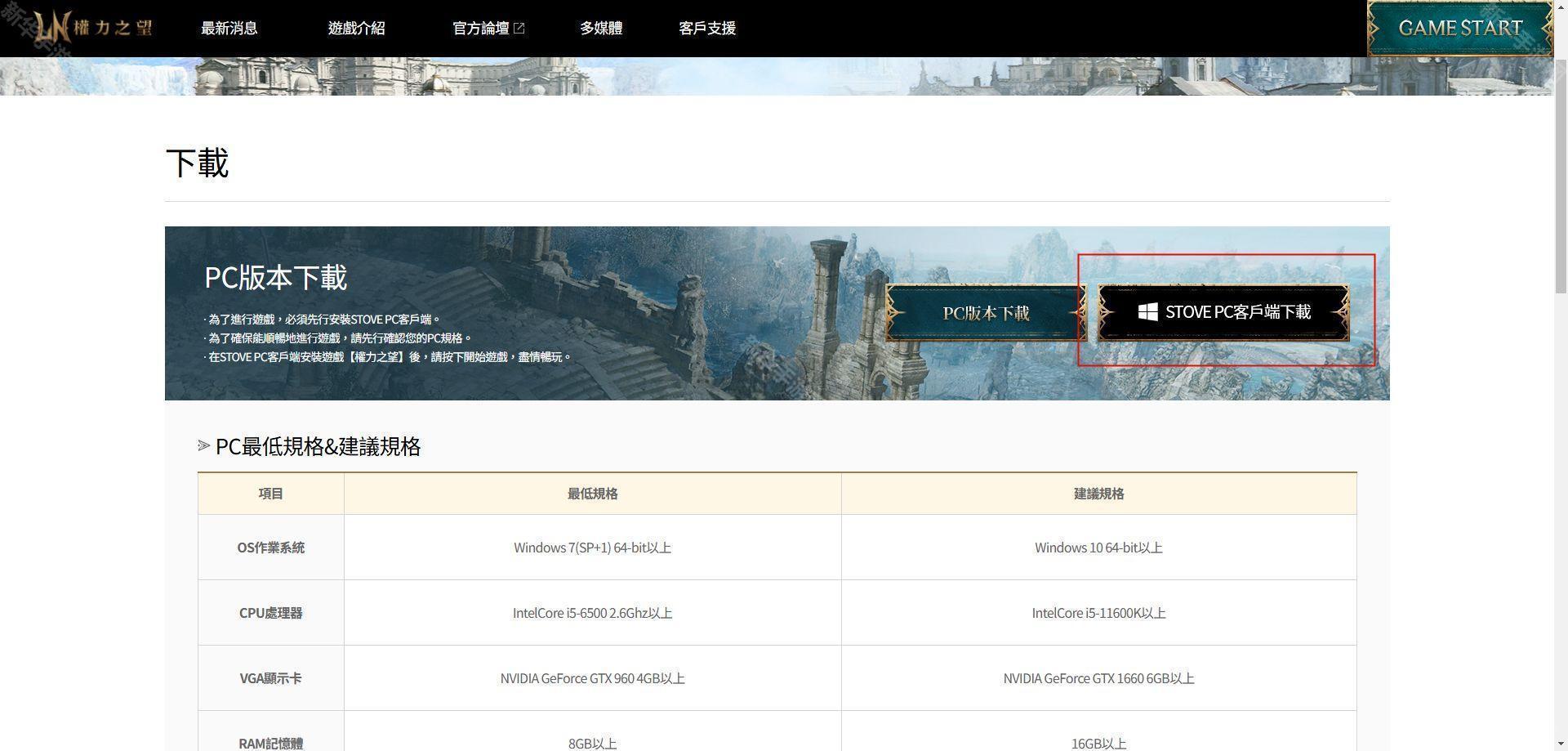Click the teal PC版本下載 button

[x=986, y=313]
